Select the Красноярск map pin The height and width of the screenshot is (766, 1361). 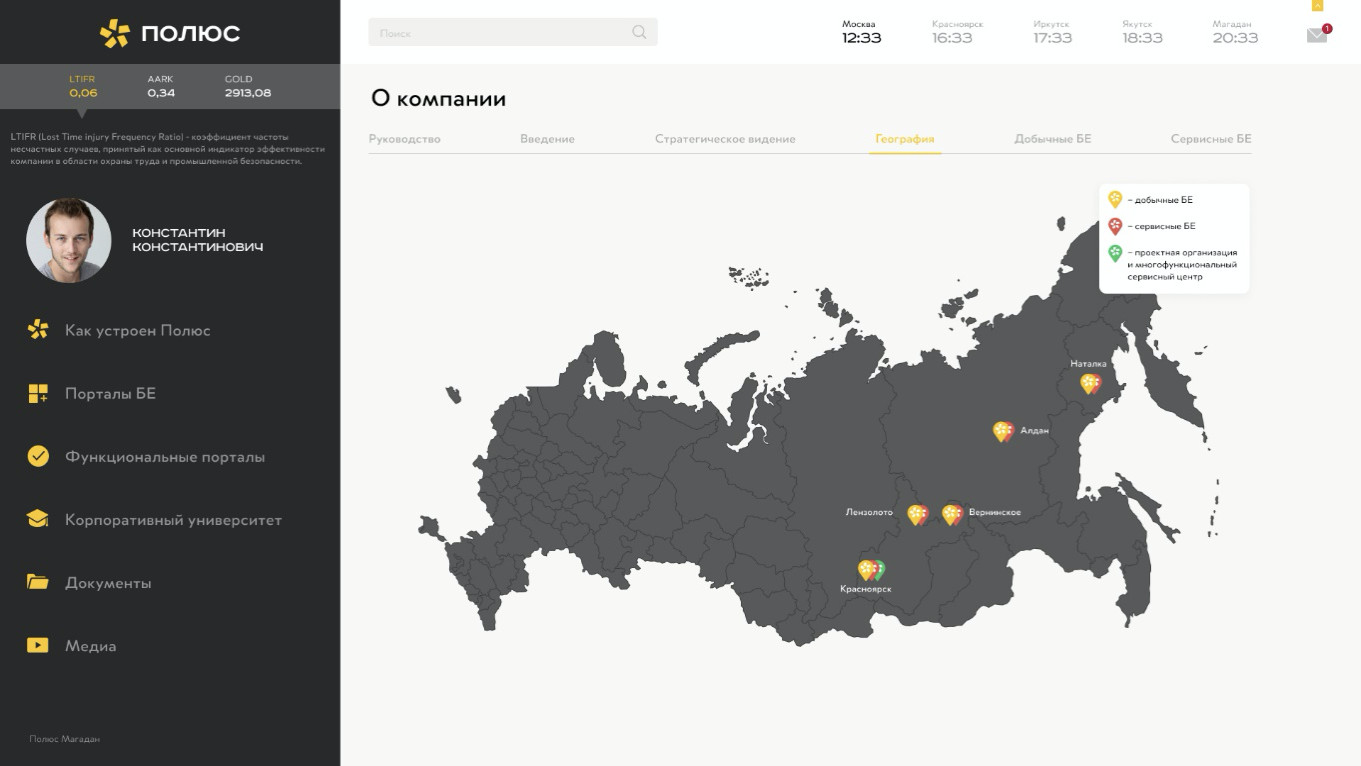[871, 570]
